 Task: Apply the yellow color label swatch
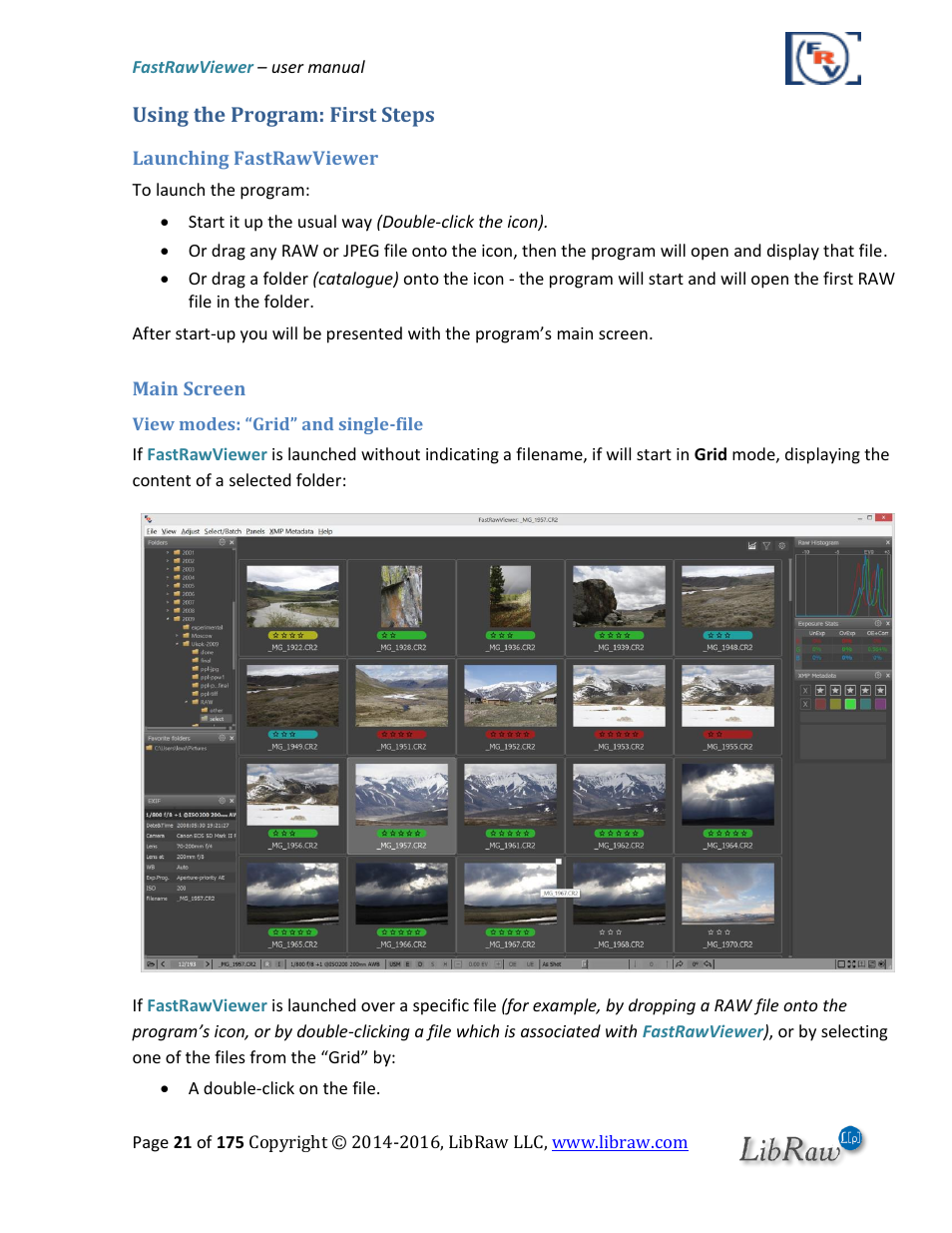[835, 704]
